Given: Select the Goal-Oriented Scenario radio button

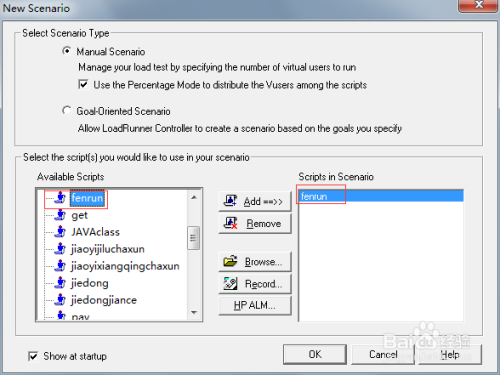Looking at the screenshot, I should (x=67, y=110).
